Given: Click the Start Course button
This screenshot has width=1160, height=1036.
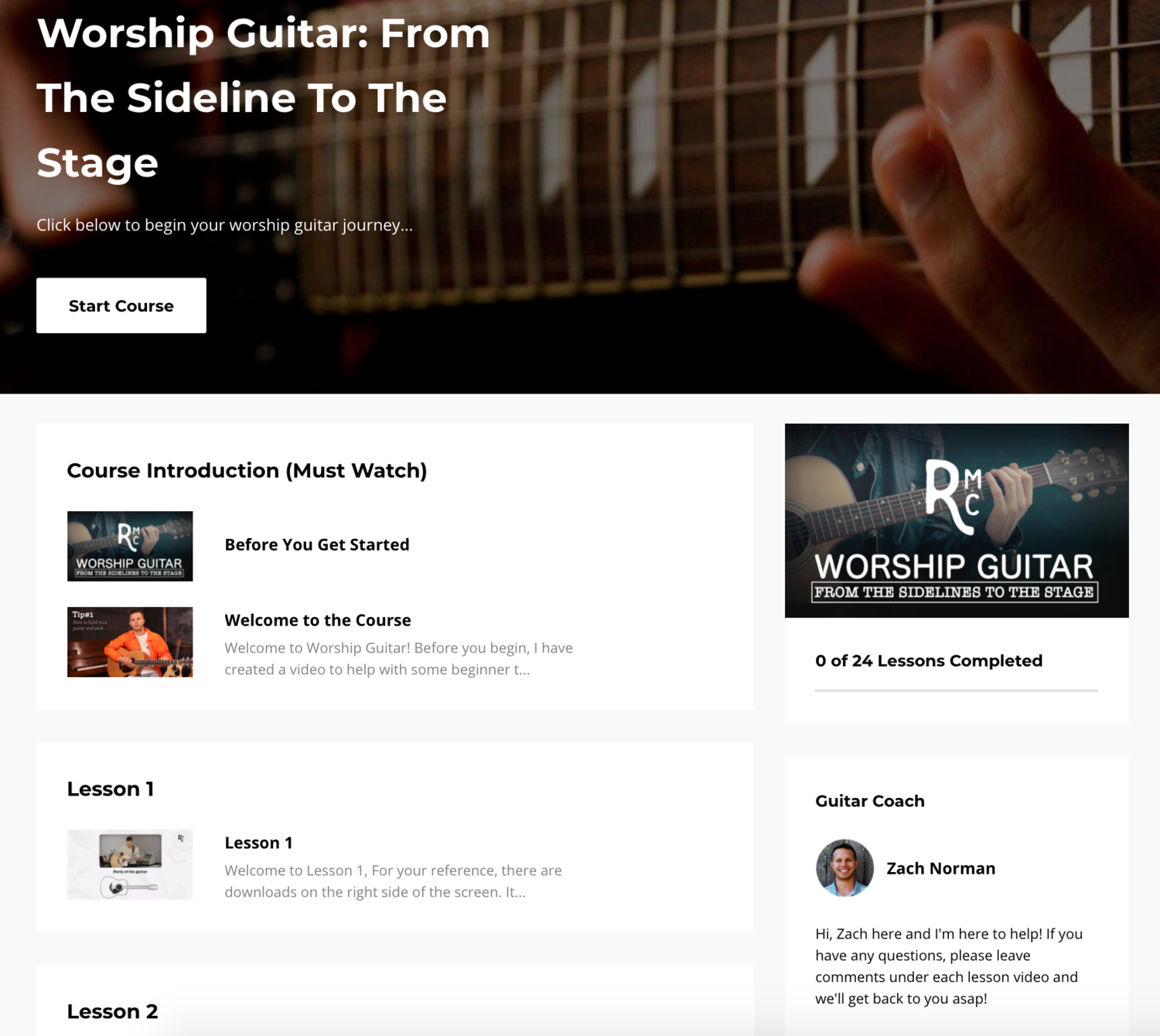Looking at the screenshot, I should point(121,305).
